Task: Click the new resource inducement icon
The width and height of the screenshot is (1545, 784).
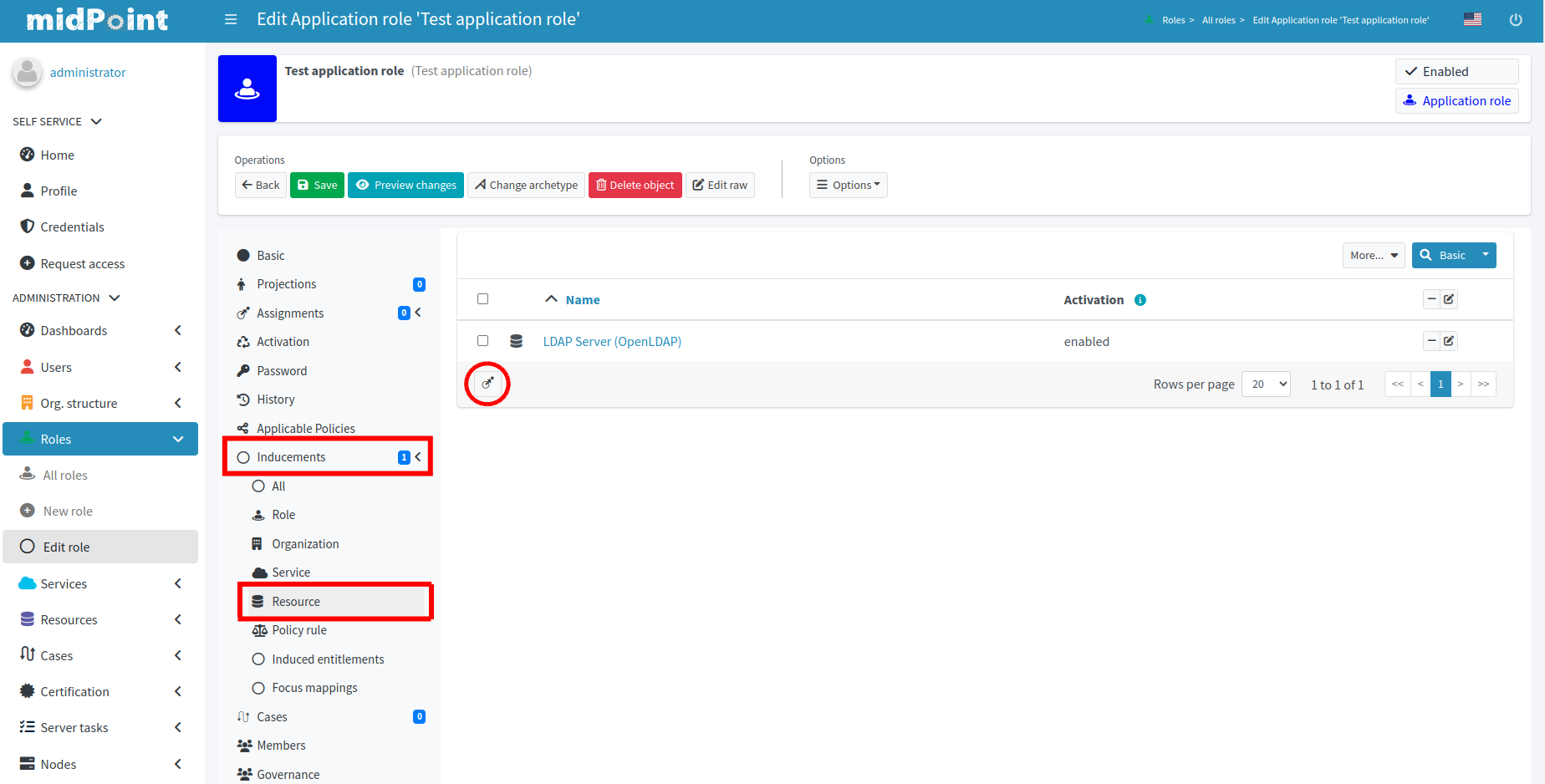Action: pos(487,384)
